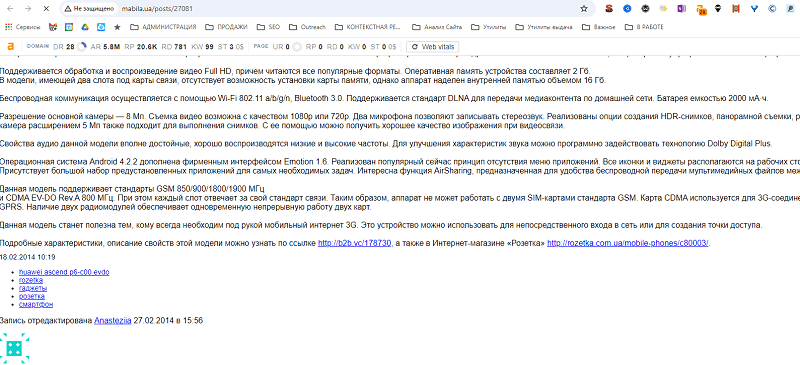Expand the SEO bookmarks folder

(268, 27)
